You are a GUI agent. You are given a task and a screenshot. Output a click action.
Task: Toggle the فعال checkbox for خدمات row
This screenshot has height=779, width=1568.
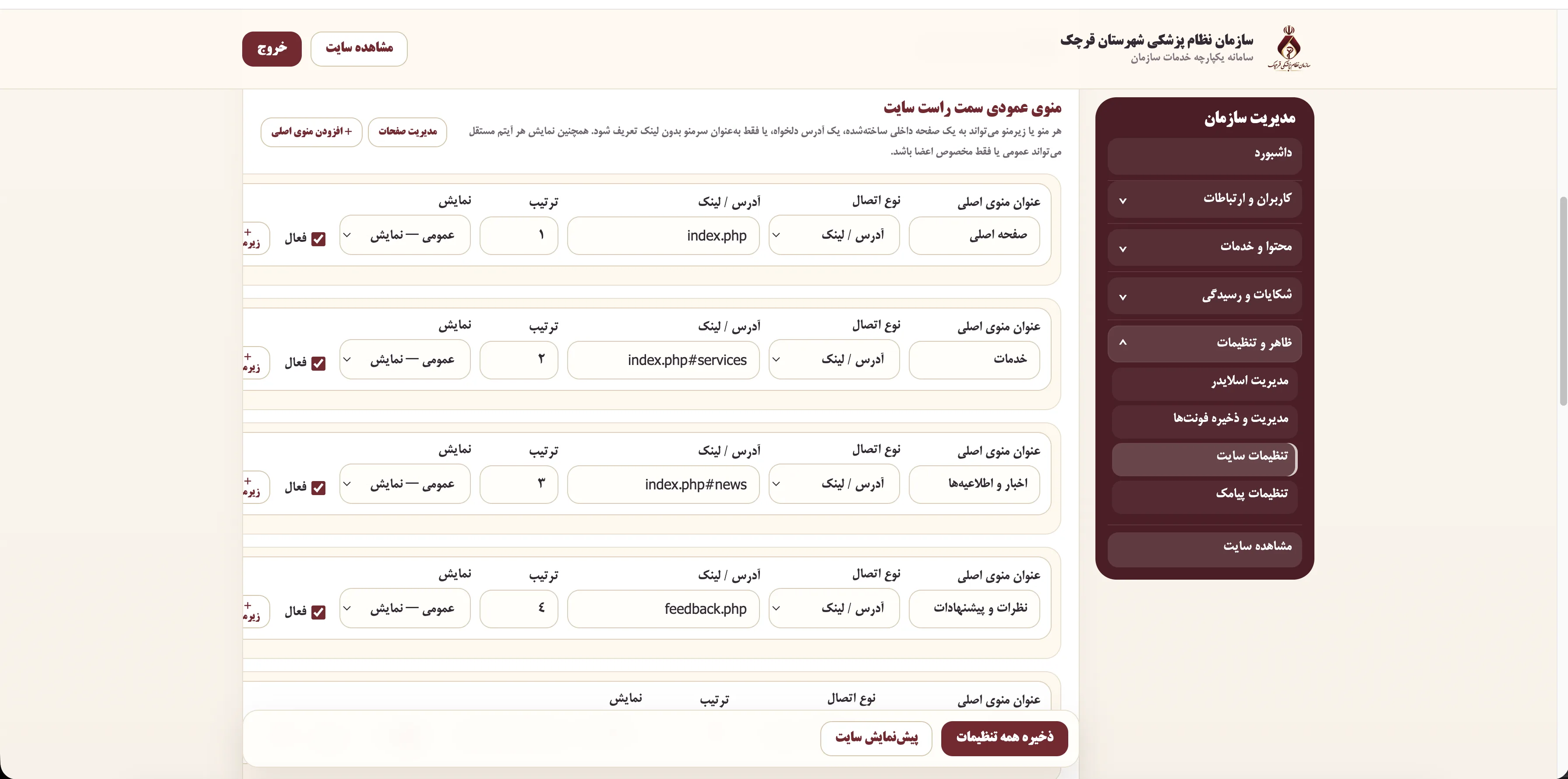(x=318, y=363)
